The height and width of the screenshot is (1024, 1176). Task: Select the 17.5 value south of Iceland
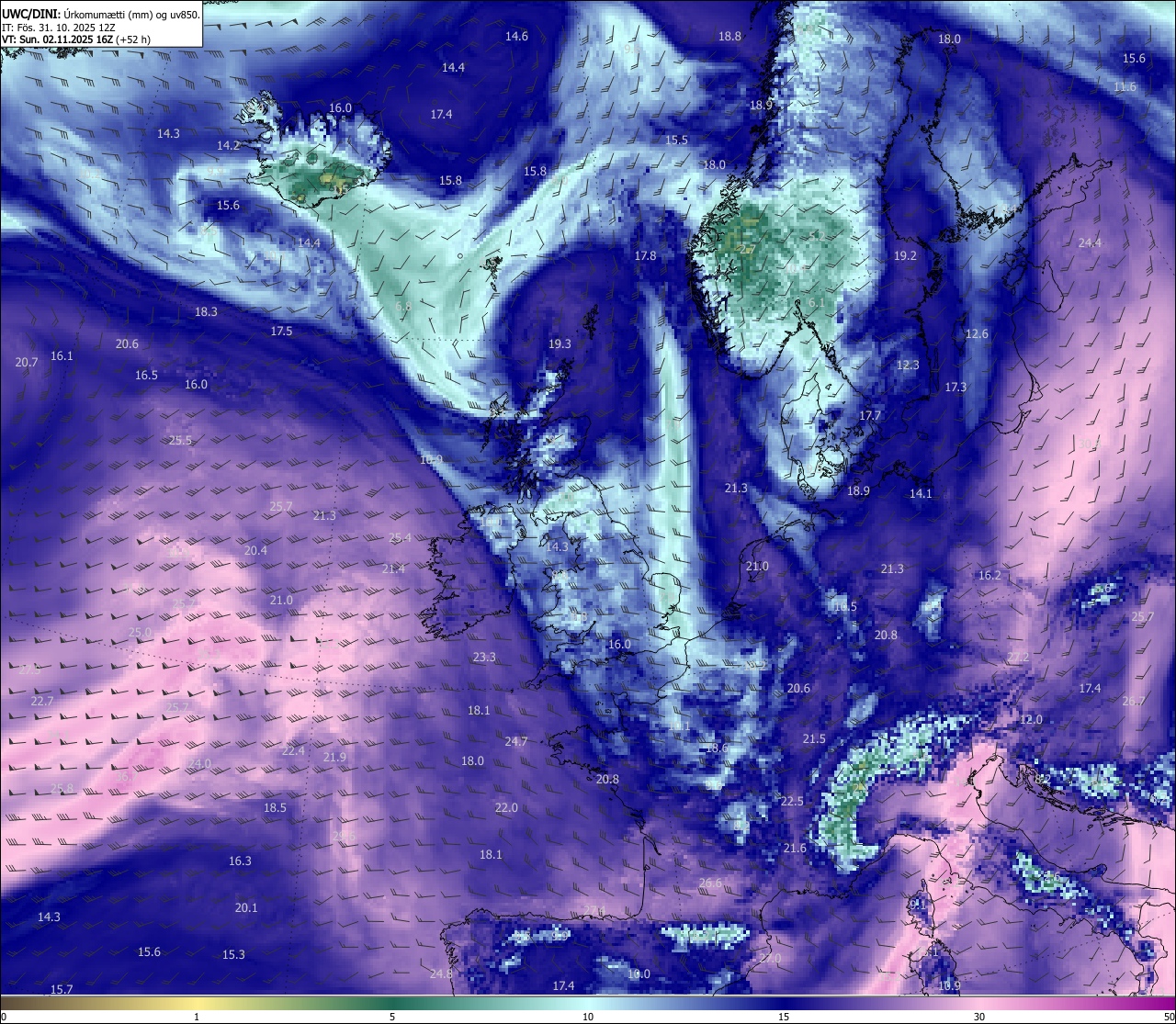[281, 332]
